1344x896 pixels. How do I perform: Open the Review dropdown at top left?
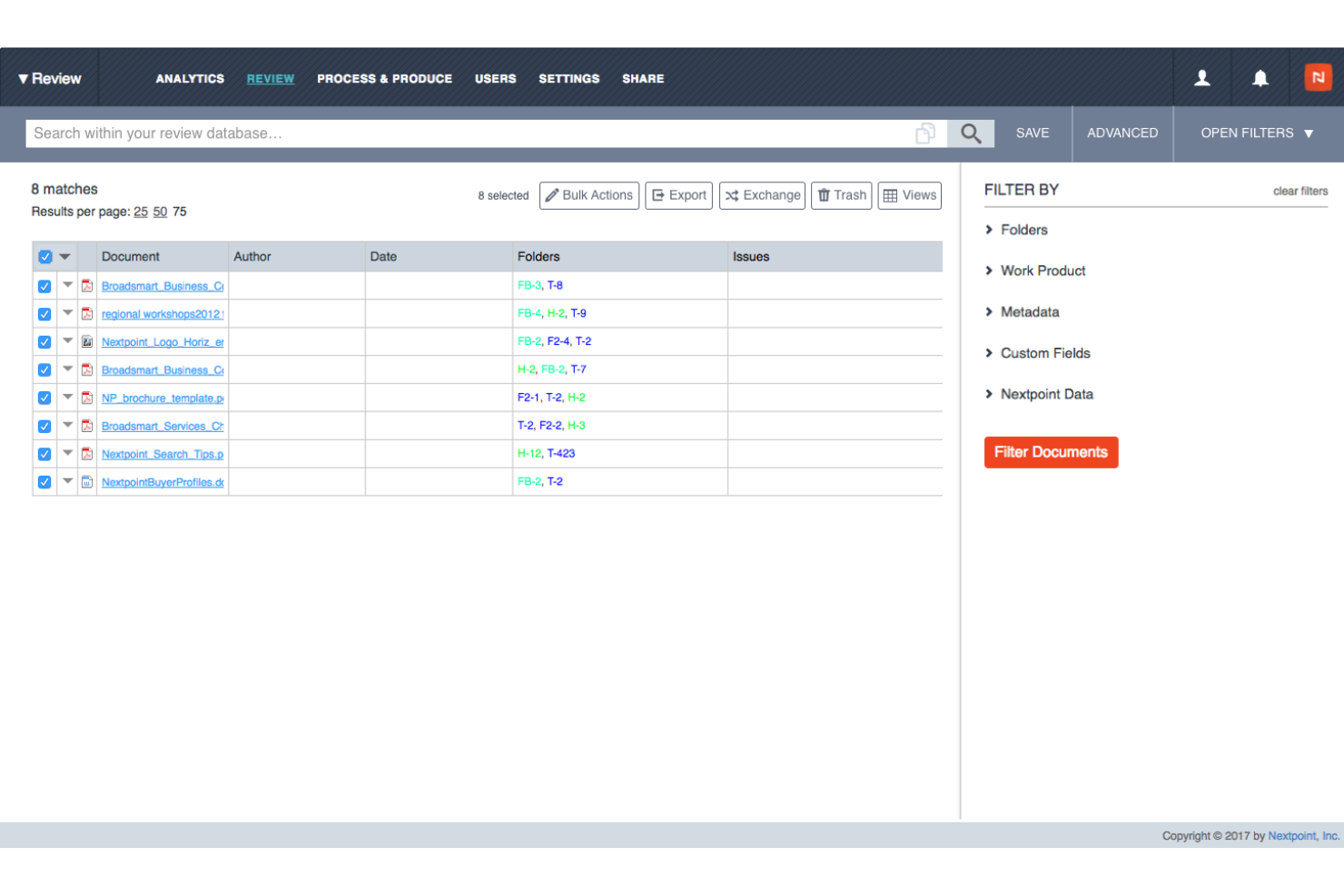tap(49, 79)
